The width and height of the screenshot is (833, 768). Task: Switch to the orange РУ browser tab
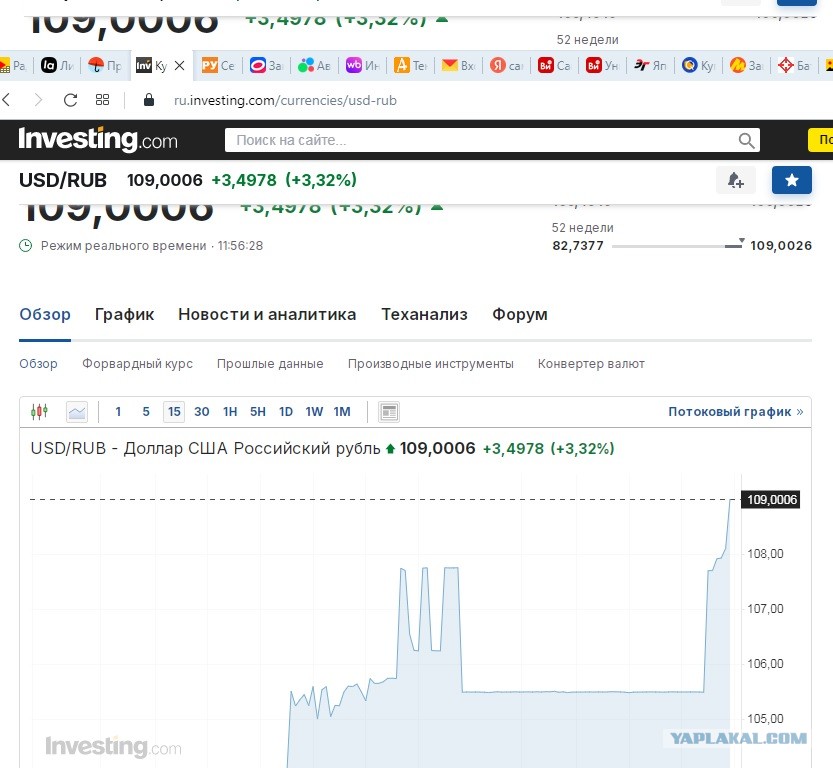[x=218, y=65]
